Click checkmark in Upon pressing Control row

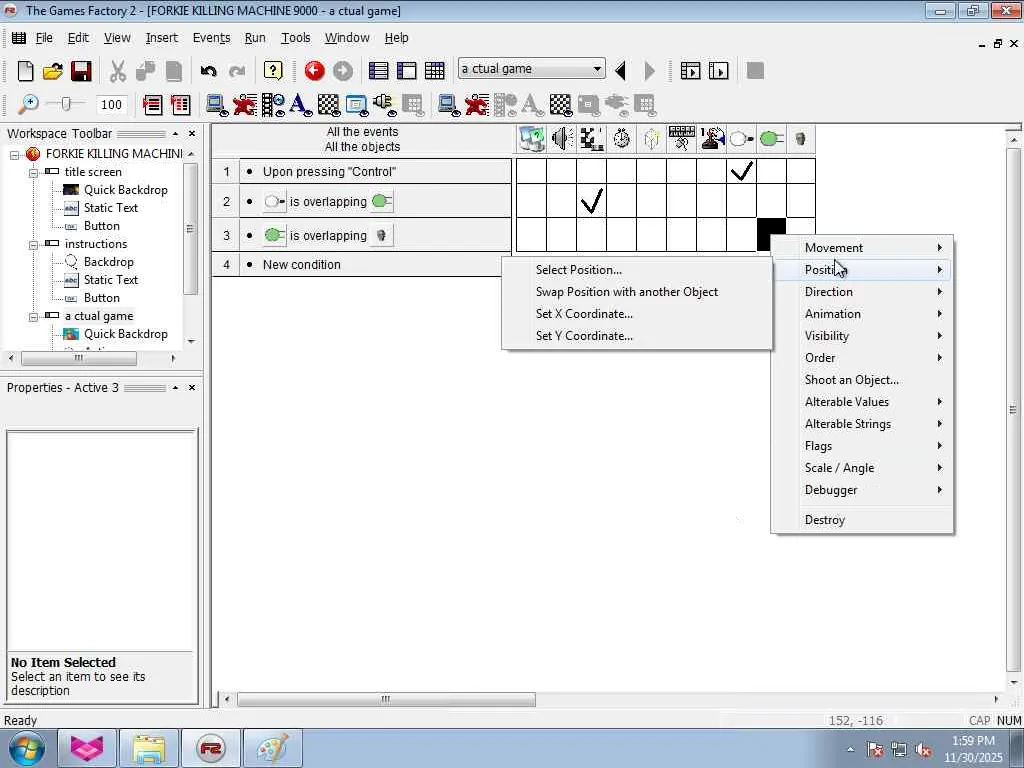(742, 171)
